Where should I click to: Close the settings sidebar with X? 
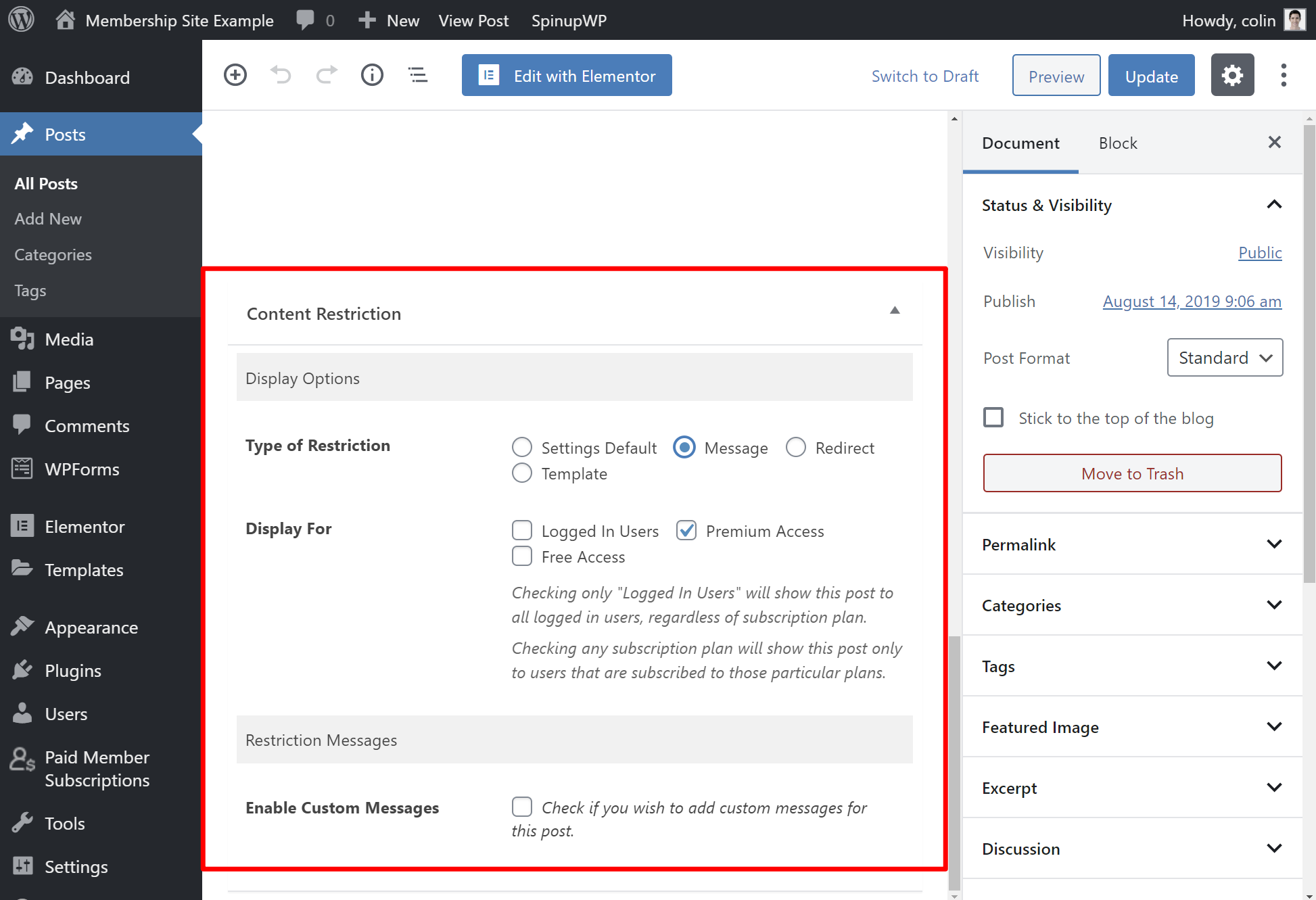coord(1274,142)
